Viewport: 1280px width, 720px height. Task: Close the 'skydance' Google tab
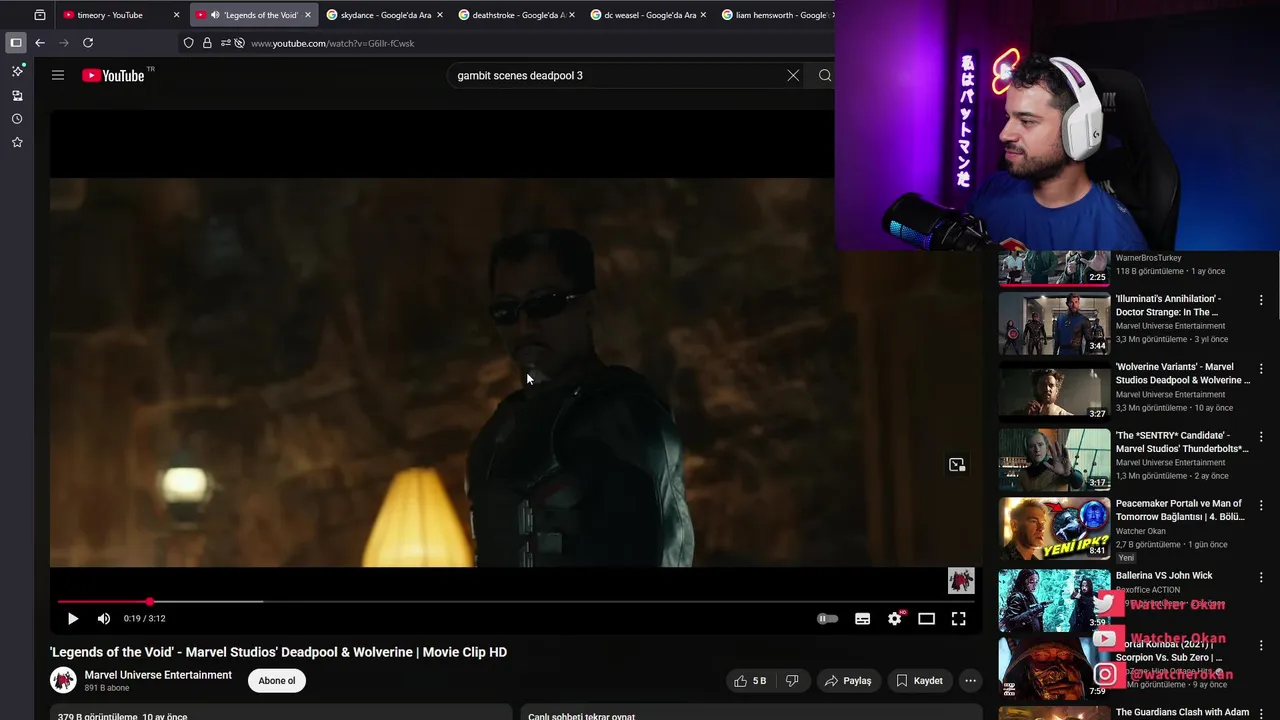[x=440, y=15]
